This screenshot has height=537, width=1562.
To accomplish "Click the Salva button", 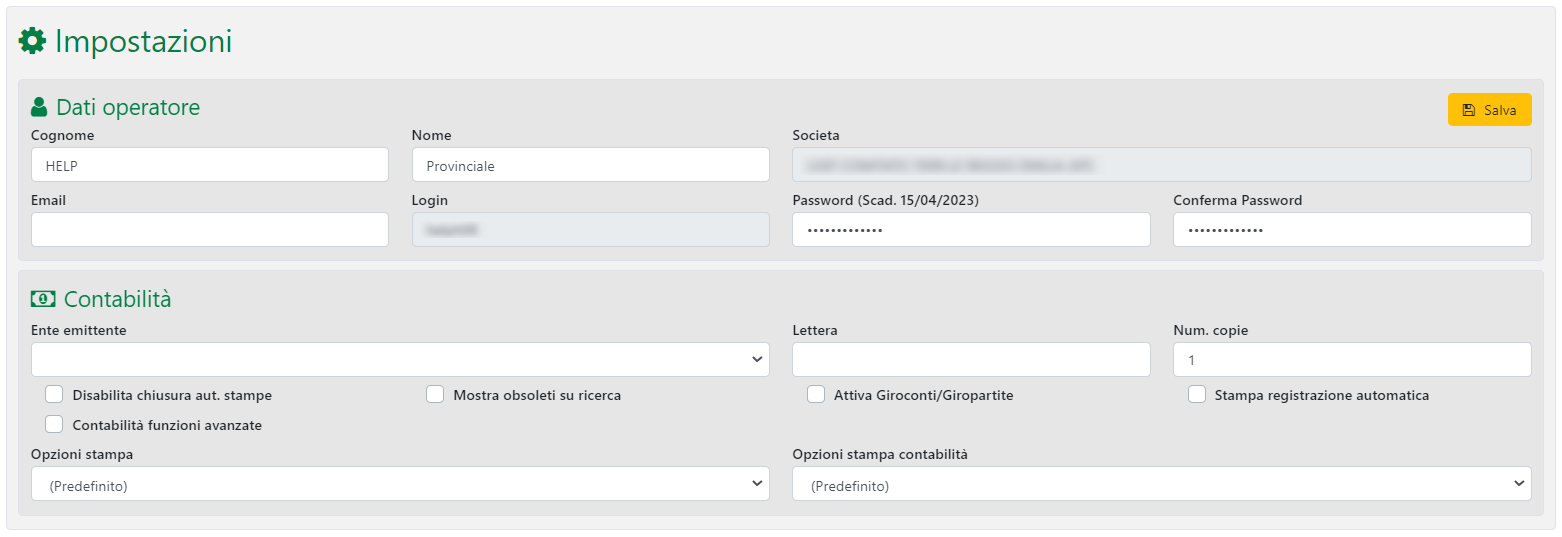I will click(x=1489, y=110).
